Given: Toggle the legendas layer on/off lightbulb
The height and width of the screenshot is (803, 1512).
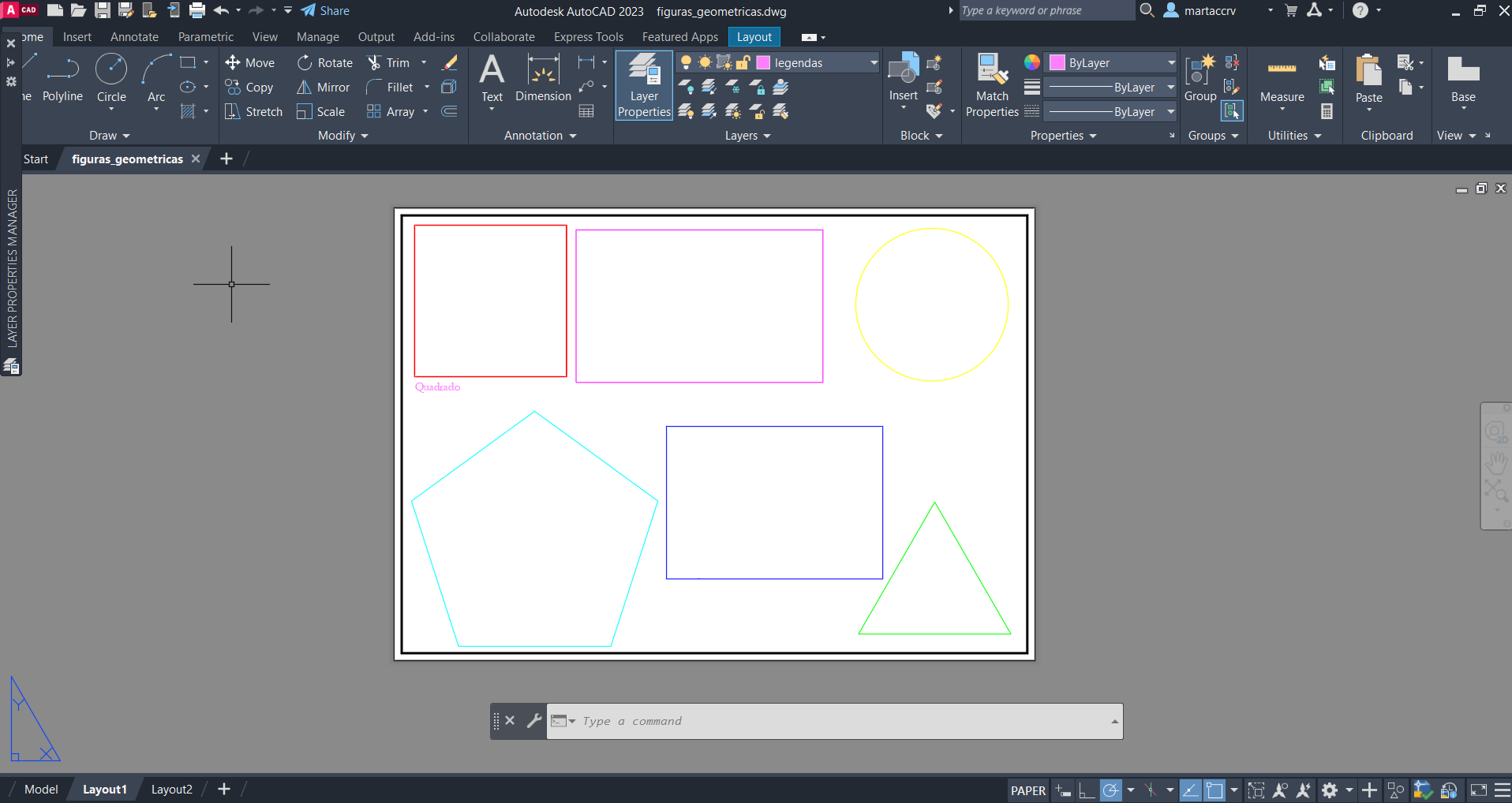Looking at the screenshot, I should 686,63.
